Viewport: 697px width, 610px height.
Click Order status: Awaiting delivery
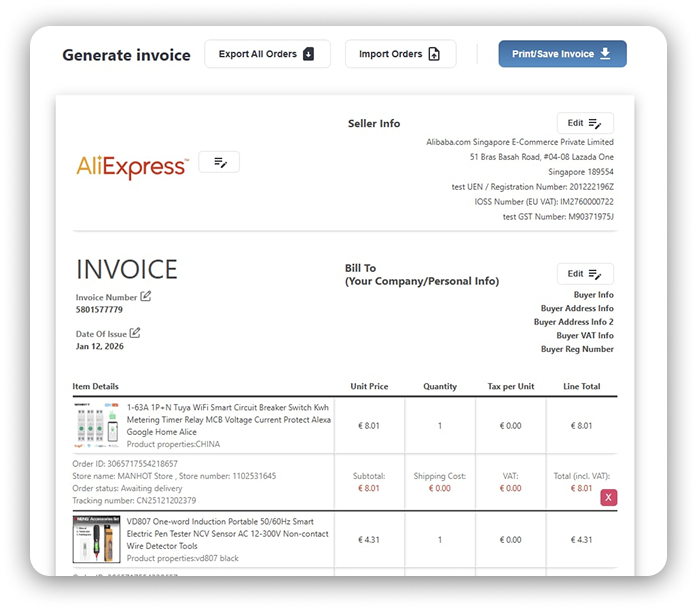point(127,488)
